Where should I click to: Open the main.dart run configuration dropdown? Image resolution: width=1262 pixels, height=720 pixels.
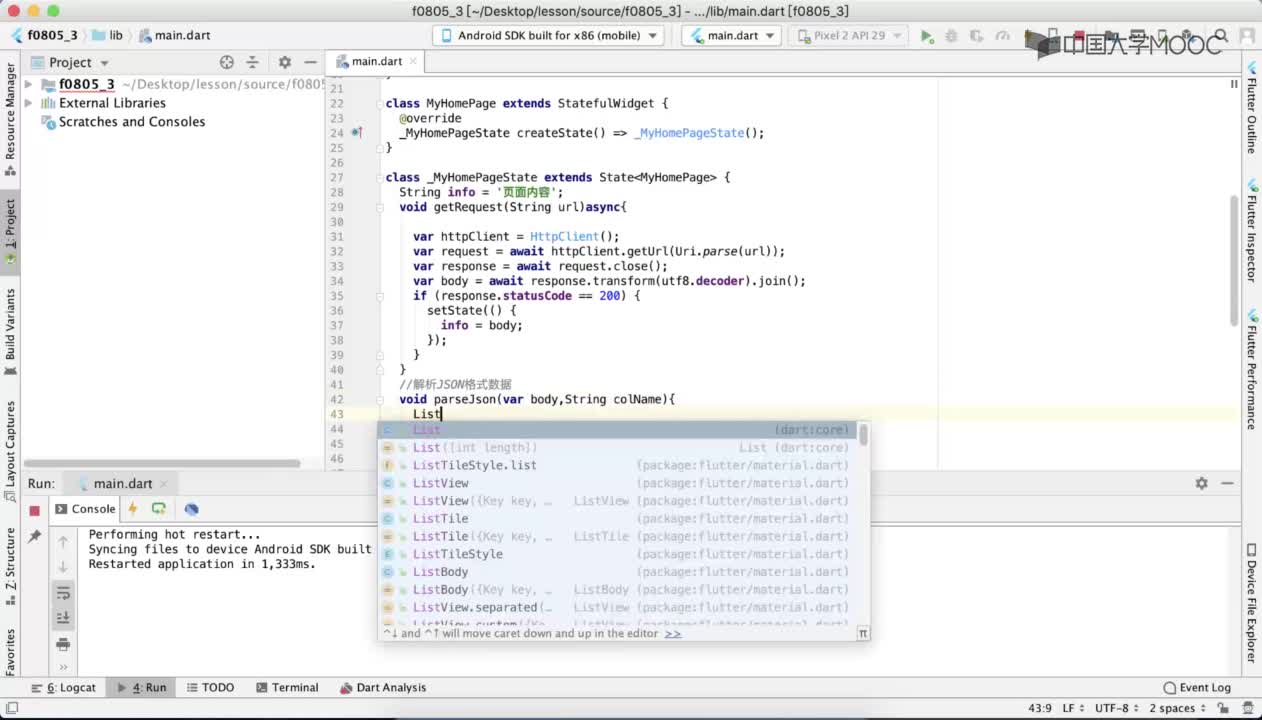point(732,35)
